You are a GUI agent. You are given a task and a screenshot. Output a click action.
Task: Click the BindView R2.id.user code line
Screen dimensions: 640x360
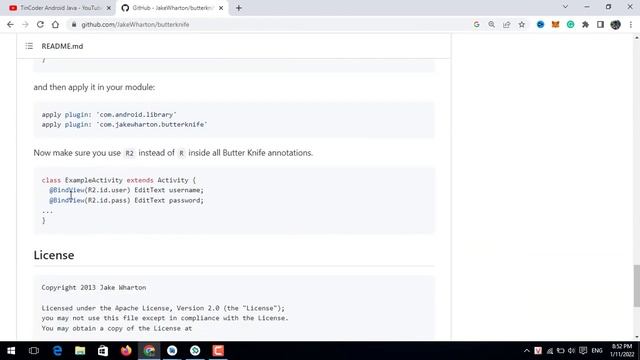[x=126, y=190]
